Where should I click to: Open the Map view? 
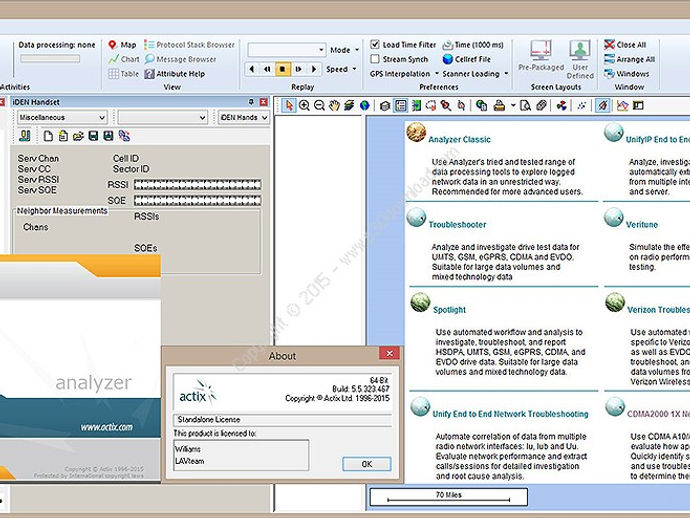(x=122, y=45)
